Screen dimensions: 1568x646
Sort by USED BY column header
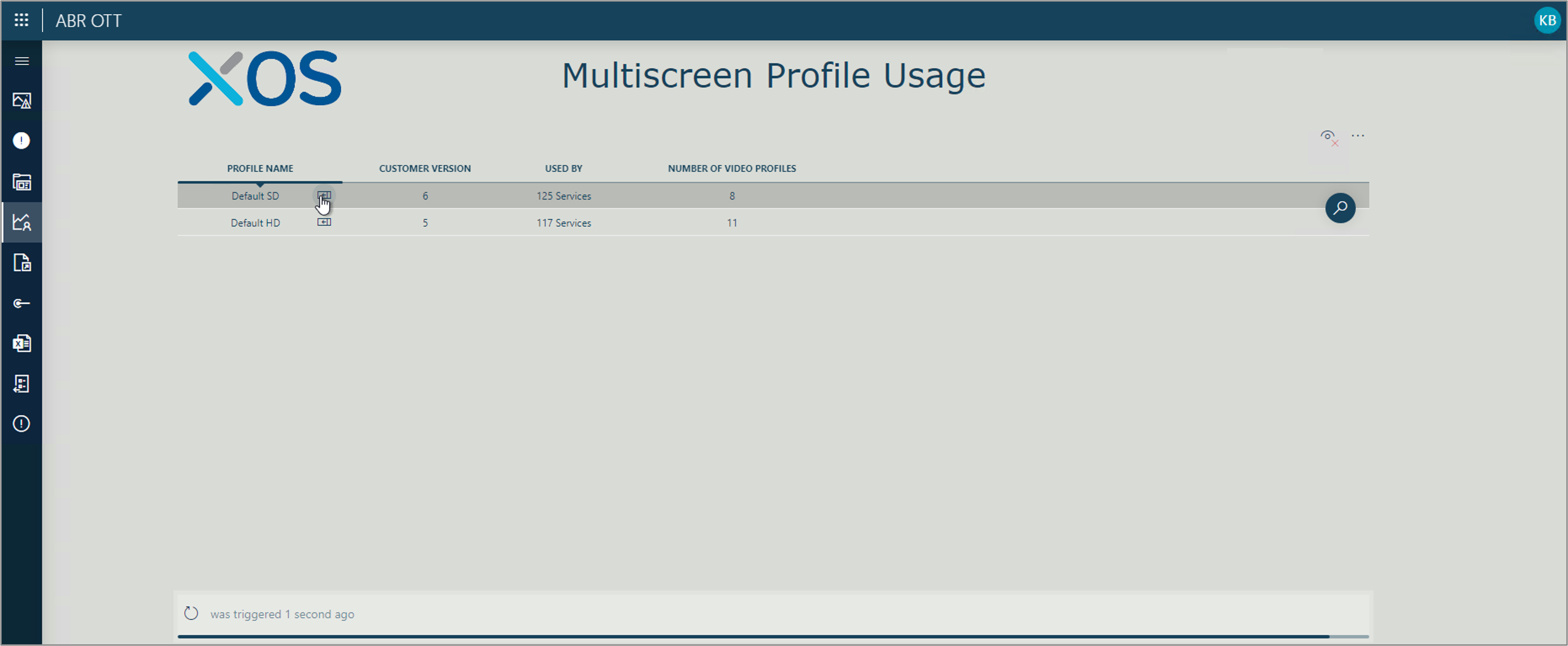tap(563, 169)
